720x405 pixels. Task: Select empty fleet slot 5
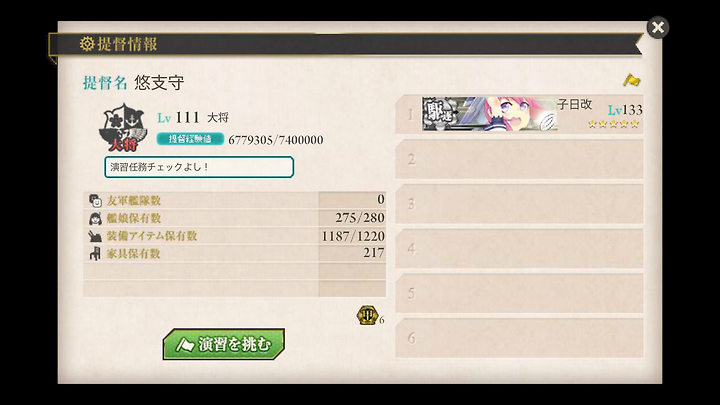(x=519, y=293)
